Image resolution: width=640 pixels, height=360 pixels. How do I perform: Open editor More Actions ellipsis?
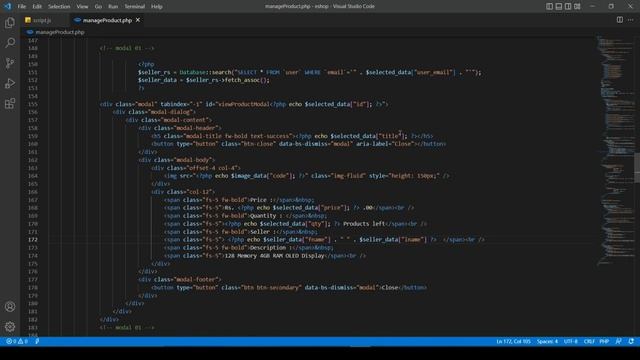tap(631, 20)
